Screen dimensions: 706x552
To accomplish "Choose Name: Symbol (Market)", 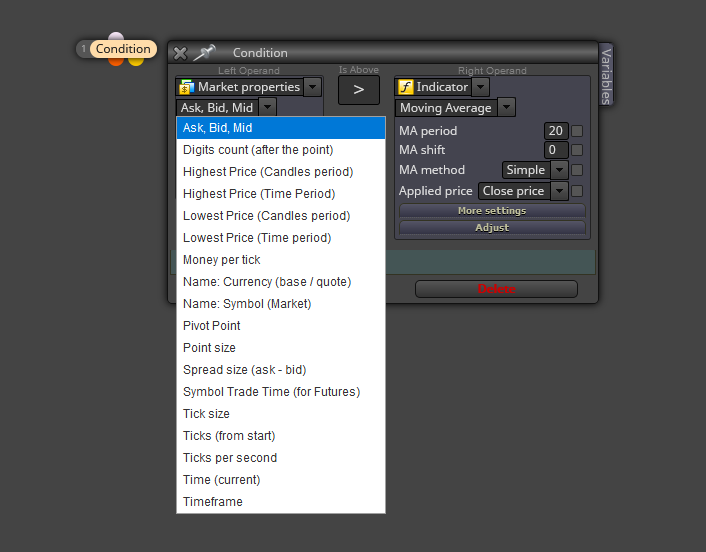I will (281, 304).
